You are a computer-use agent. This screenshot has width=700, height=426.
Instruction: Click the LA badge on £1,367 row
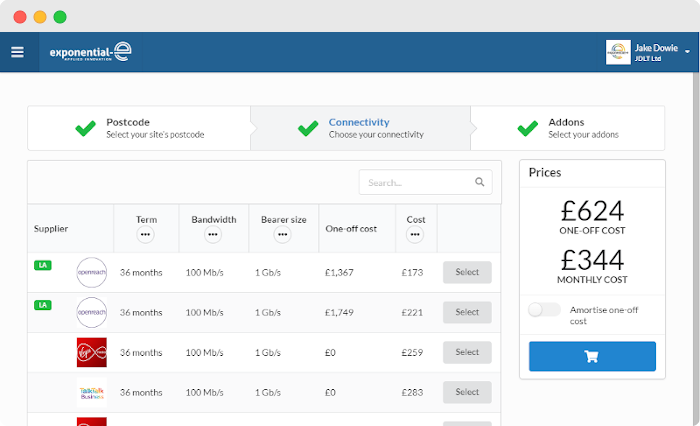pyautogui.click(x=43, y=265)
